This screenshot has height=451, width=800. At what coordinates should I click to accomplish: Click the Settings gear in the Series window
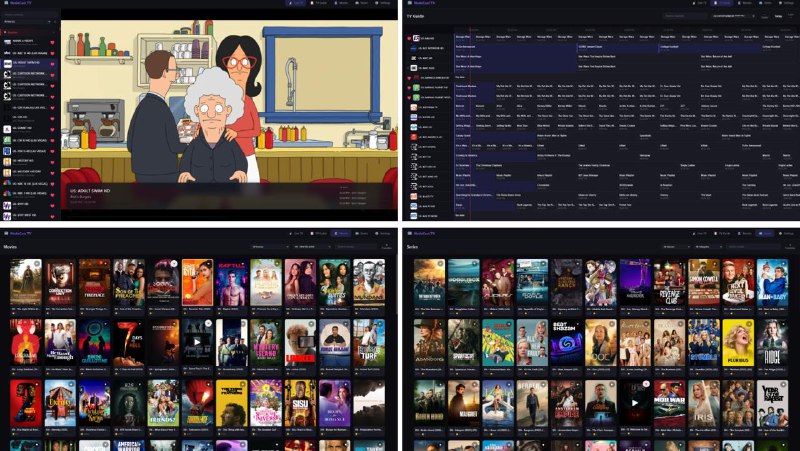pos(780,232)
